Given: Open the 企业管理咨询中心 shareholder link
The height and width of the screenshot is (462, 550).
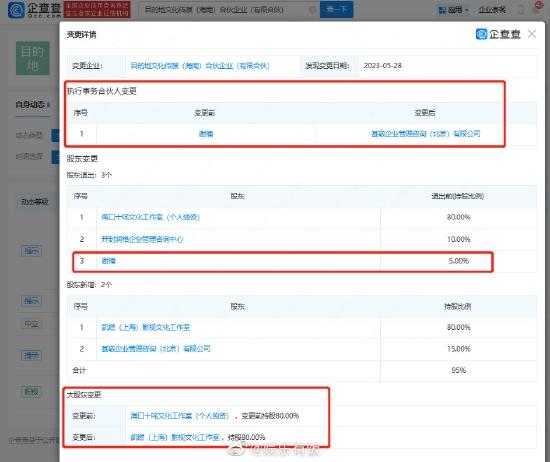Looking at the screenshot, I should coord(142,239).
